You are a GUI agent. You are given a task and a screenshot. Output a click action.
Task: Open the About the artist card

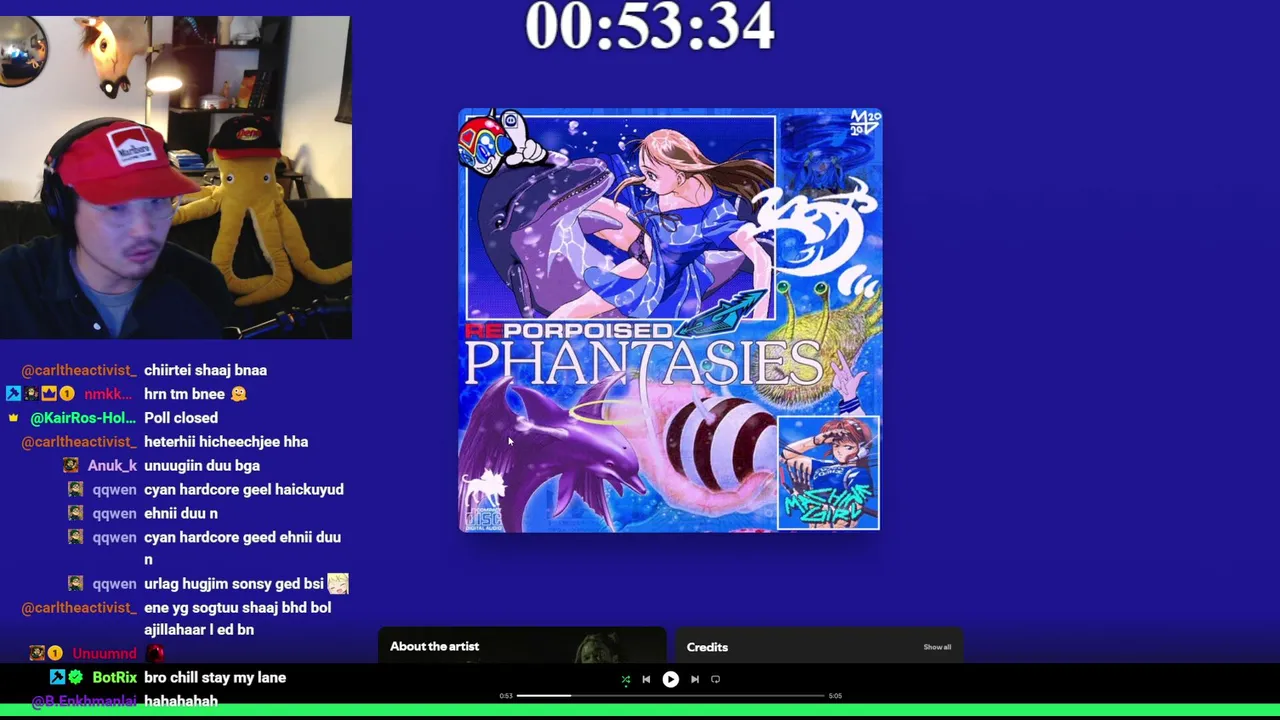tap(522, 645)
